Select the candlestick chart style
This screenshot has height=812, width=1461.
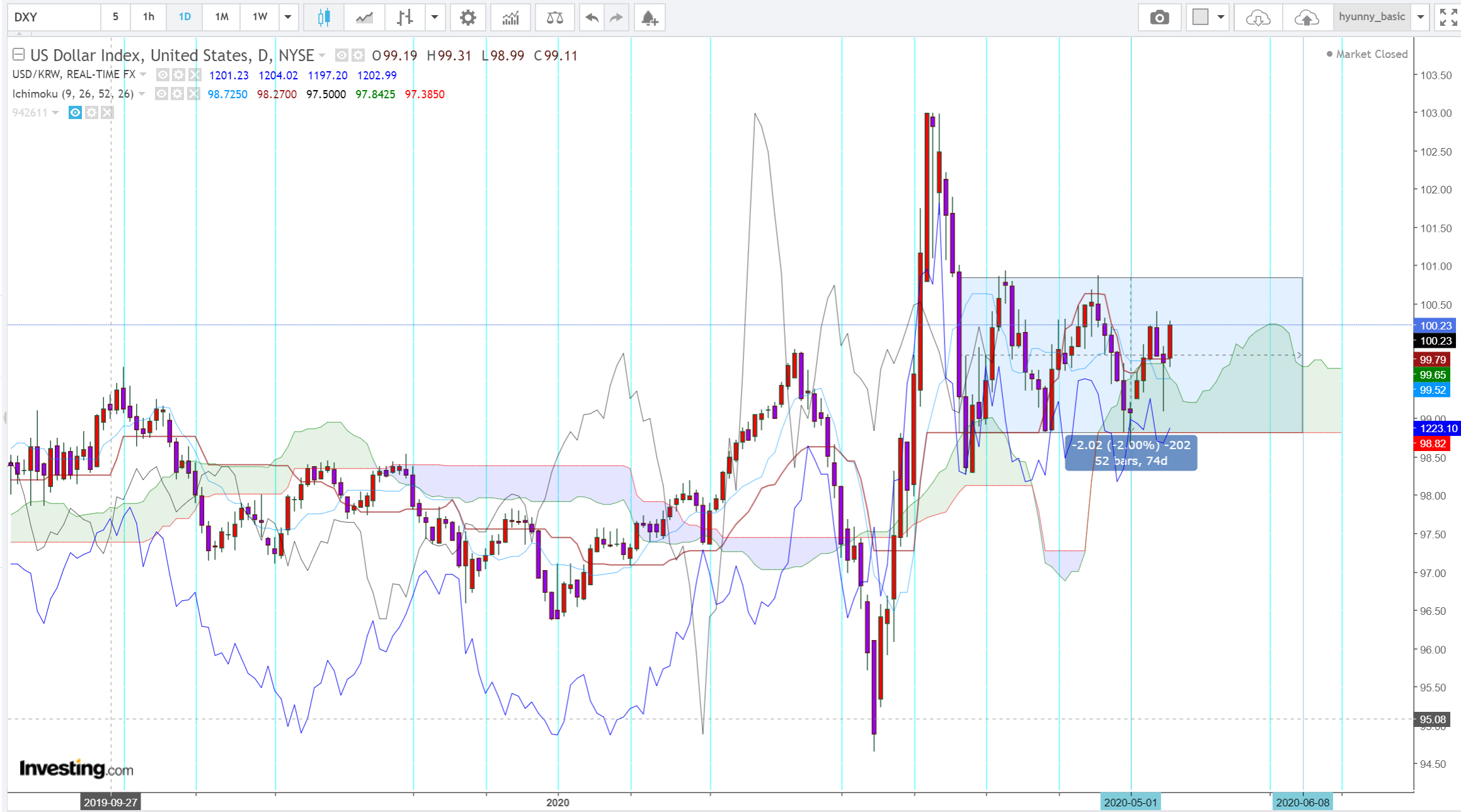coord(324,17)
